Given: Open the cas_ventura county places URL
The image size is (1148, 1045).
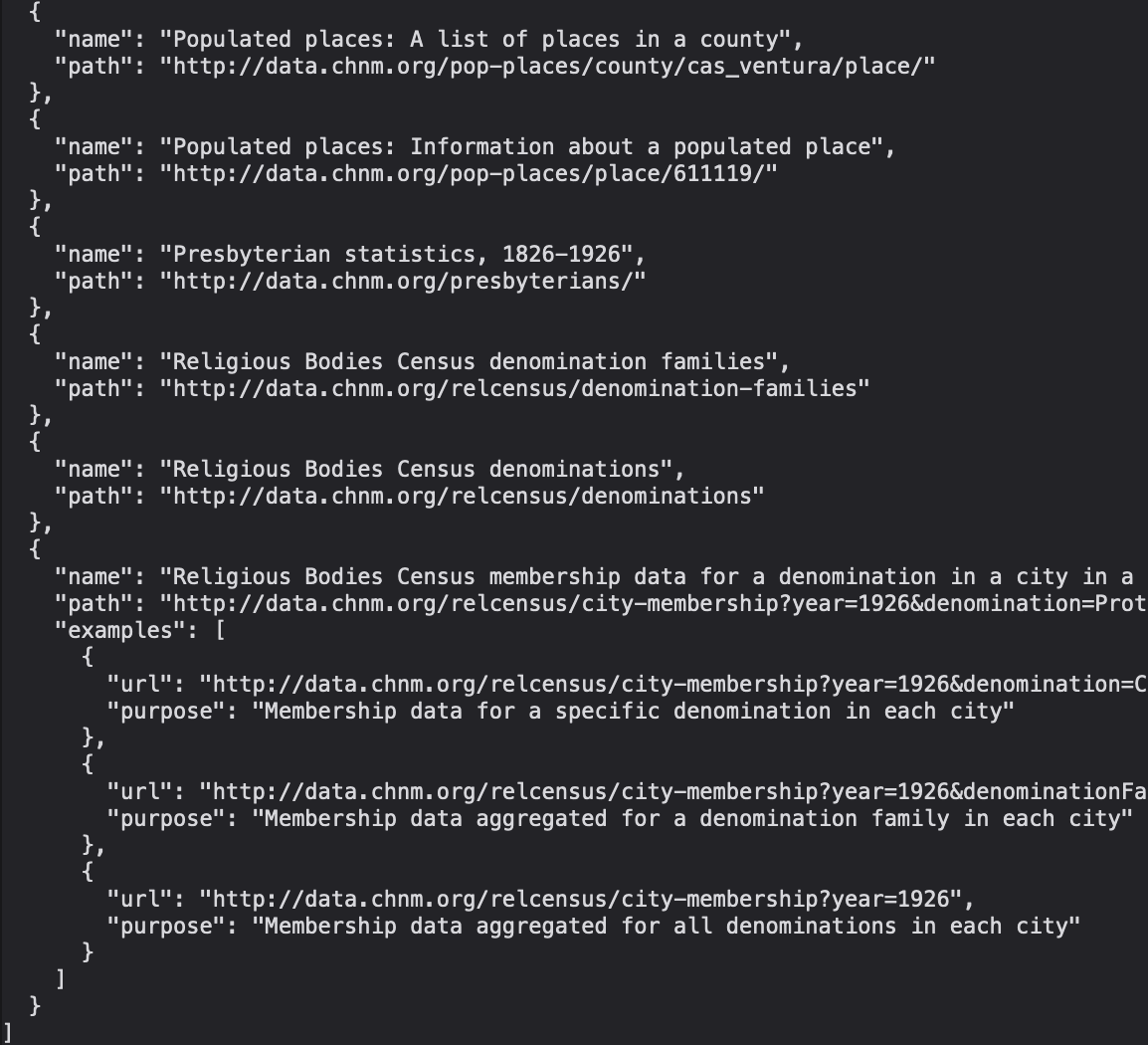Looking at the screenshot, I should coord(547,66).
